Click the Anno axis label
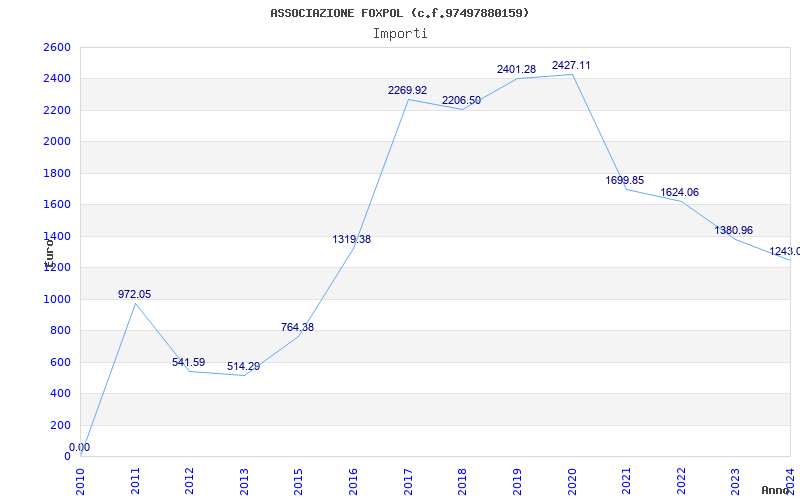This screenshot has width=800, height=500. click(x=776, y=490)
